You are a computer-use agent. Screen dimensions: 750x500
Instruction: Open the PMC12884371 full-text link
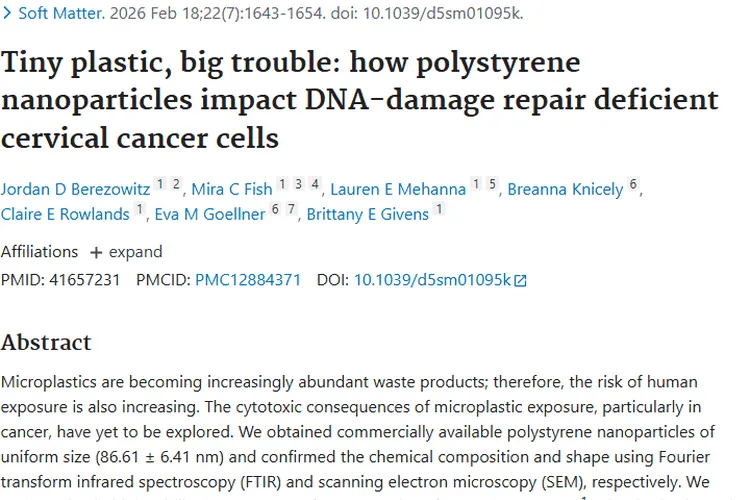click(248, 280)
